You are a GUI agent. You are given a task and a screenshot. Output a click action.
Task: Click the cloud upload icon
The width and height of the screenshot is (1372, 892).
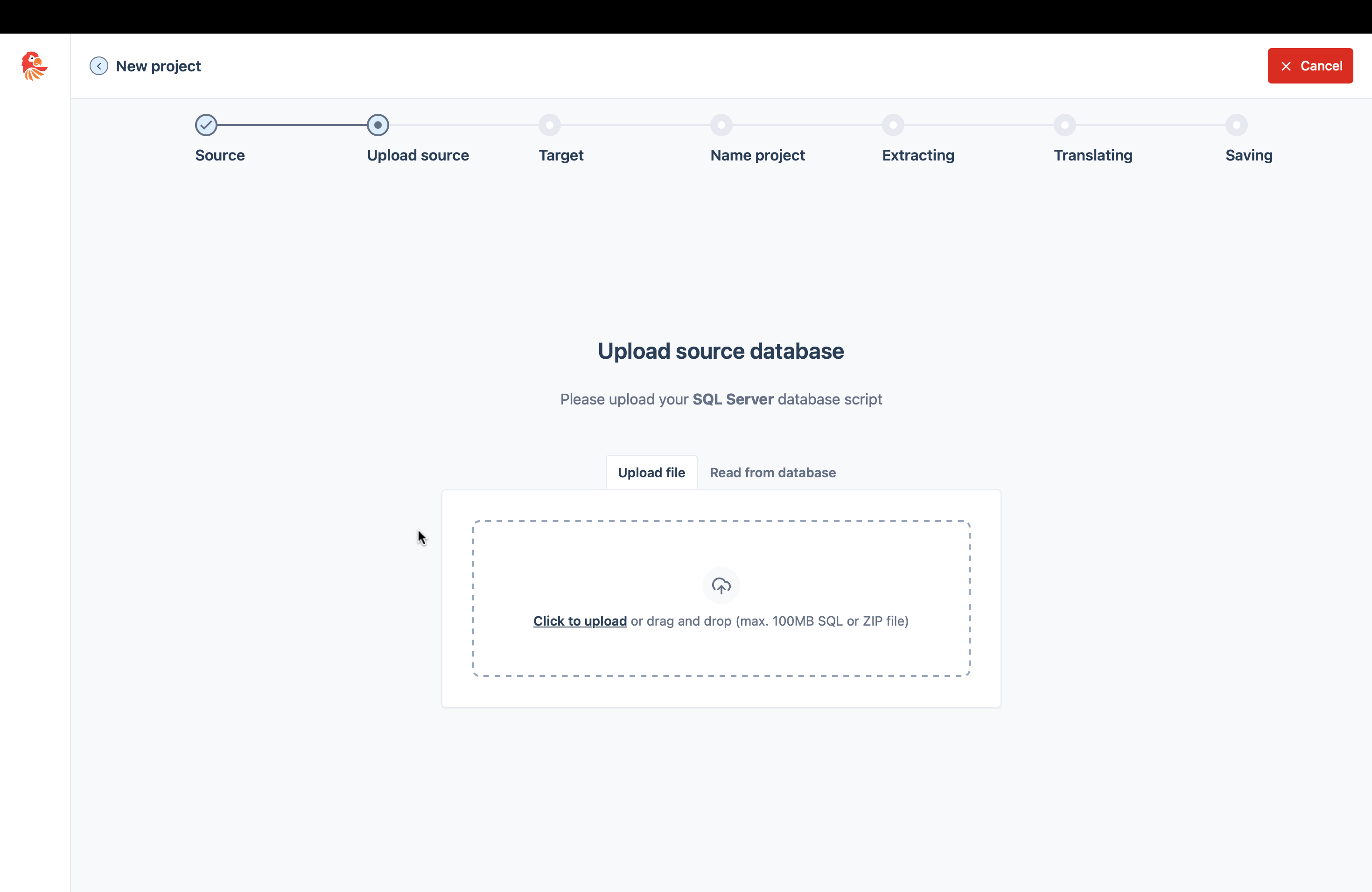click(x=721, y=585)
